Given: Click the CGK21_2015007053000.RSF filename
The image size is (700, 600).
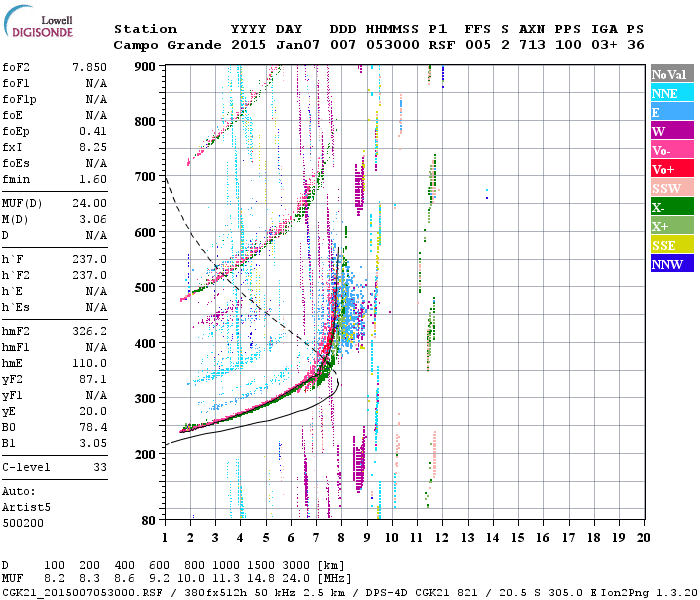Looking at the screenshot, I should [x=83, y=593].
